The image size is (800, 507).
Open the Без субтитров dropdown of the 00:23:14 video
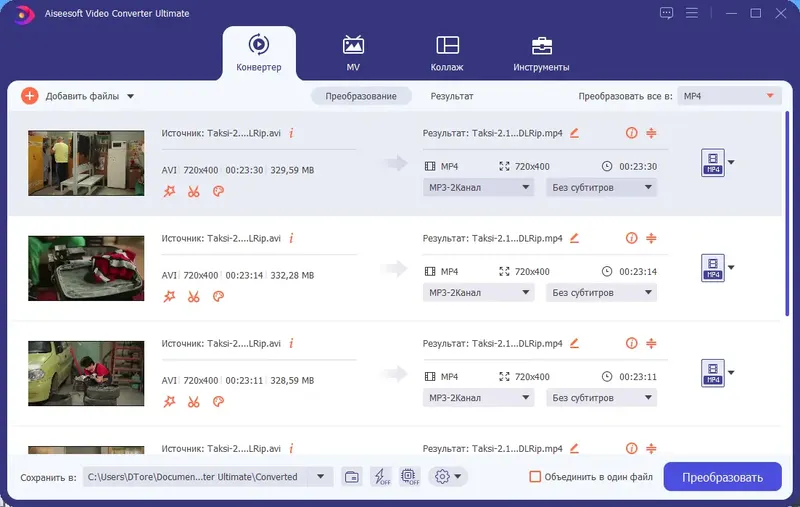coord(601,292)
